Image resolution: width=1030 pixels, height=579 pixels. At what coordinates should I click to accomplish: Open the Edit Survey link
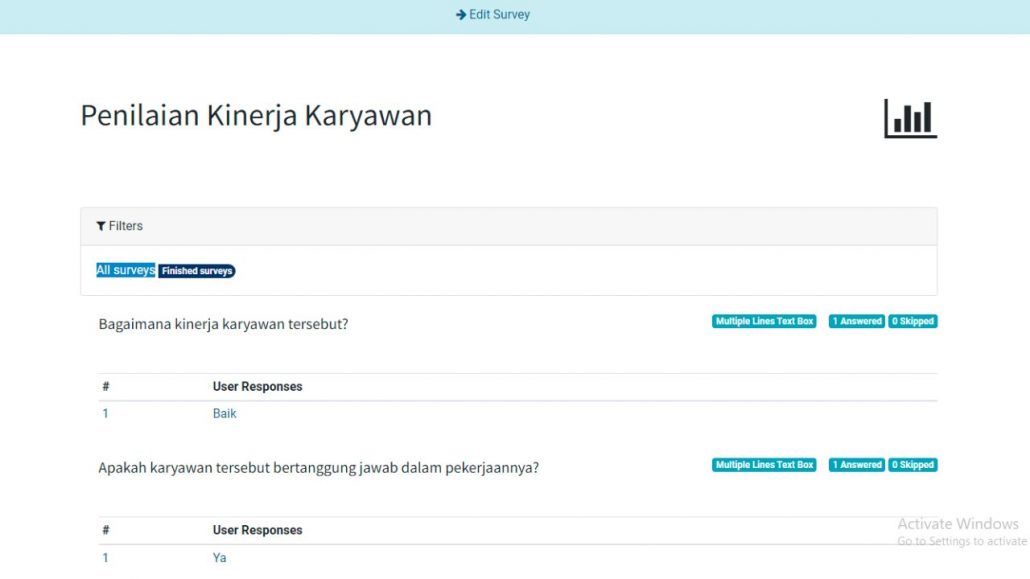(493, 14)
